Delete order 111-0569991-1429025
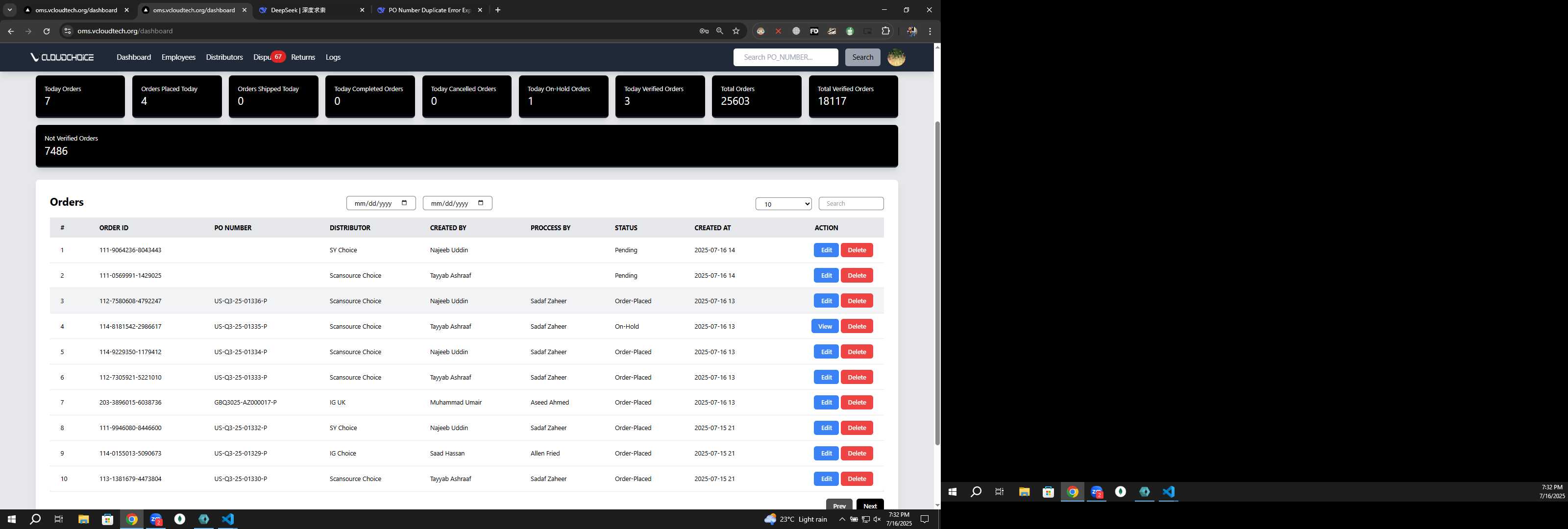The height and width of the screenshot is (529, 1568). pyautogui.click(x=857, y=276)
